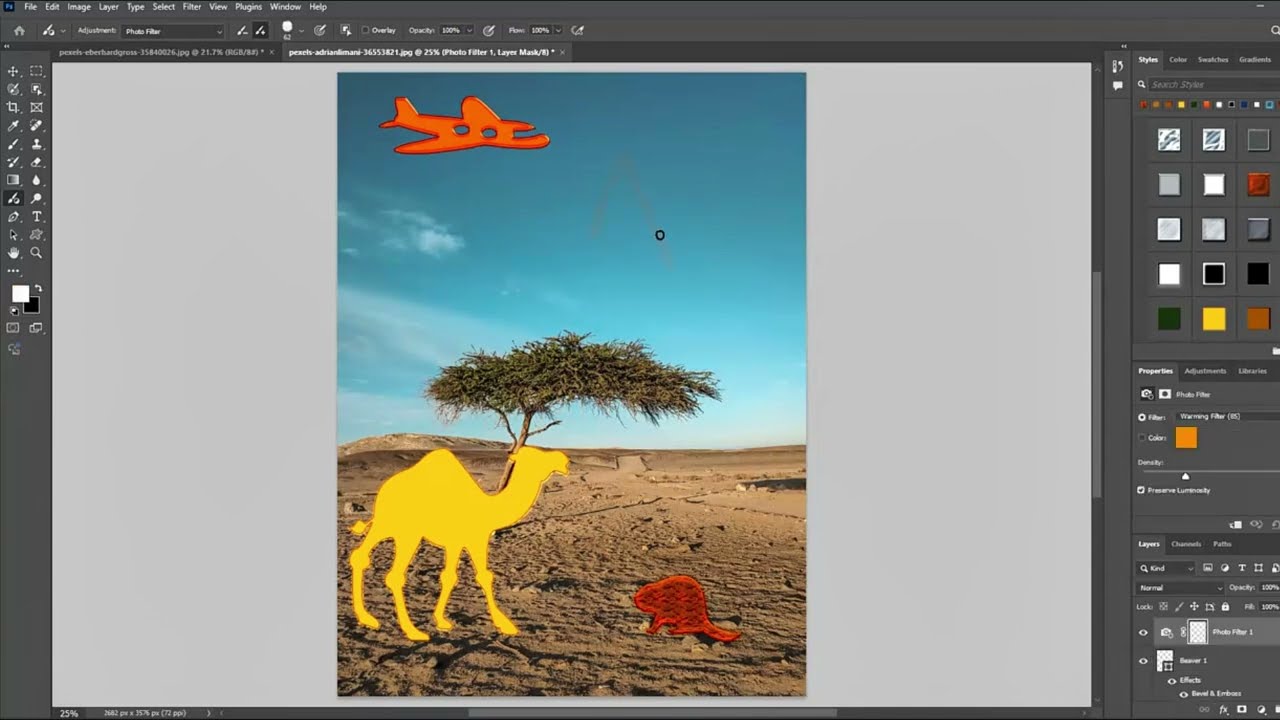Click the white foreground color swatch
Viewport: 1280px width, 720px height.
click(20, 293)
